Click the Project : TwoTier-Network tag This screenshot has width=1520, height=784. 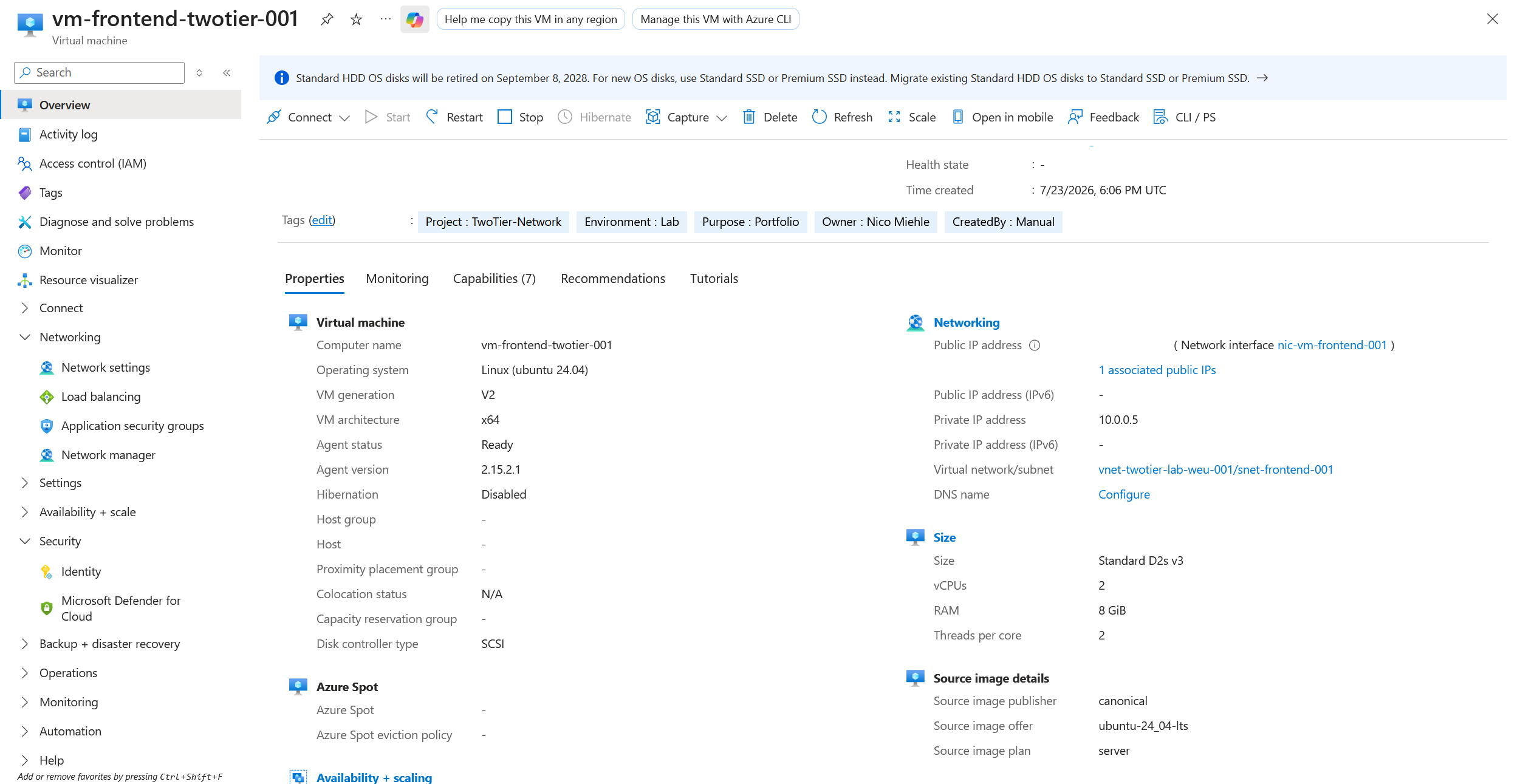pyautogui.click(x=493, y=222)
